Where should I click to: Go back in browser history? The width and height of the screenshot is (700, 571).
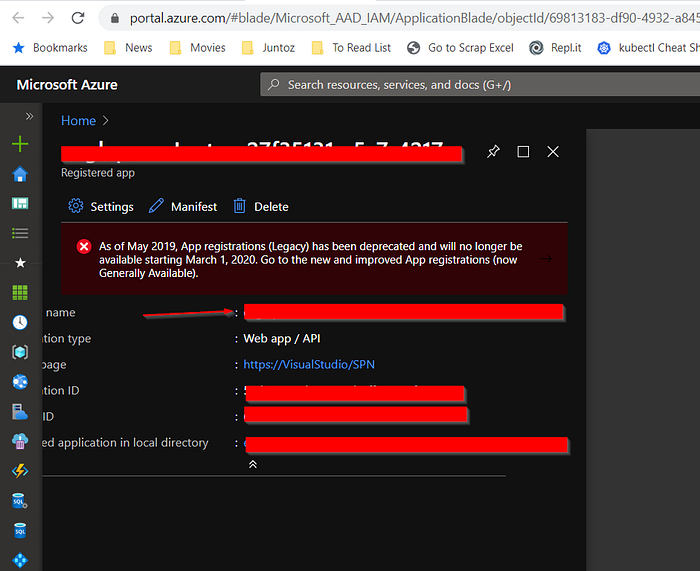[x=18, y=18]
